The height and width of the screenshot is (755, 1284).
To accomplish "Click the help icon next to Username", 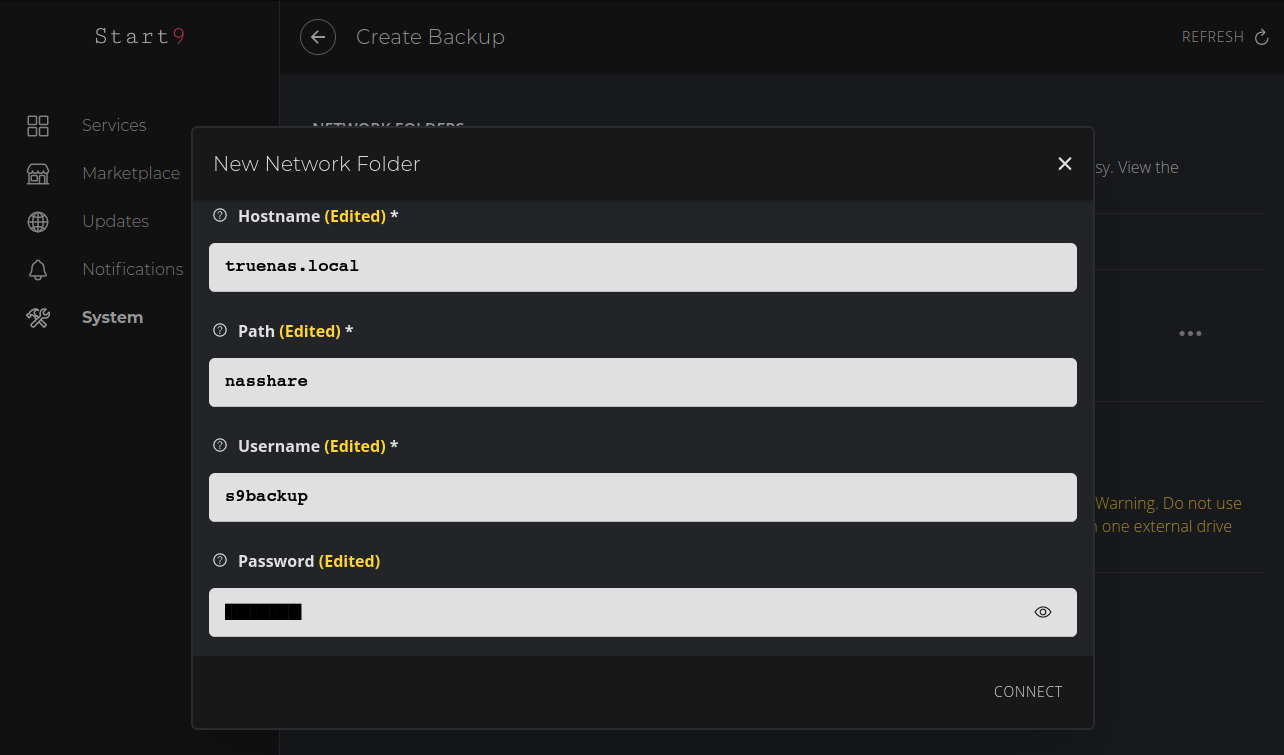I will tap(221, 446).
